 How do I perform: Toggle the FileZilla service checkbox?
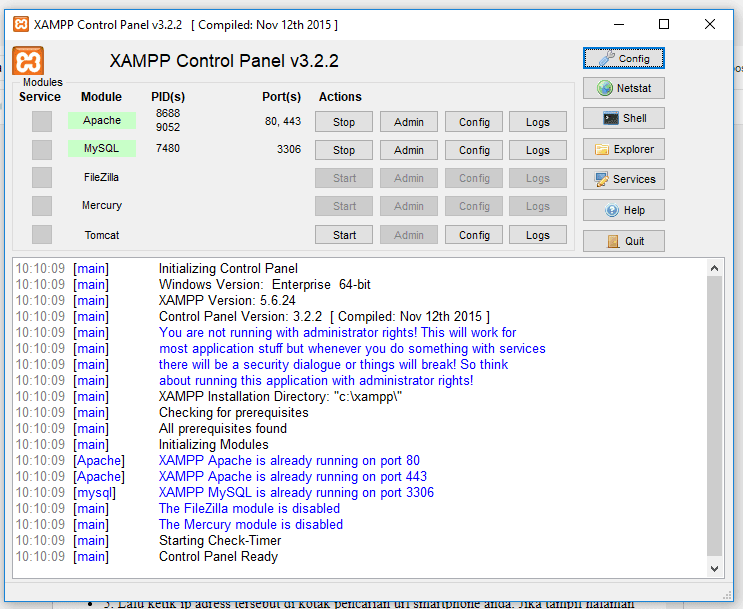tap(42, 178)
